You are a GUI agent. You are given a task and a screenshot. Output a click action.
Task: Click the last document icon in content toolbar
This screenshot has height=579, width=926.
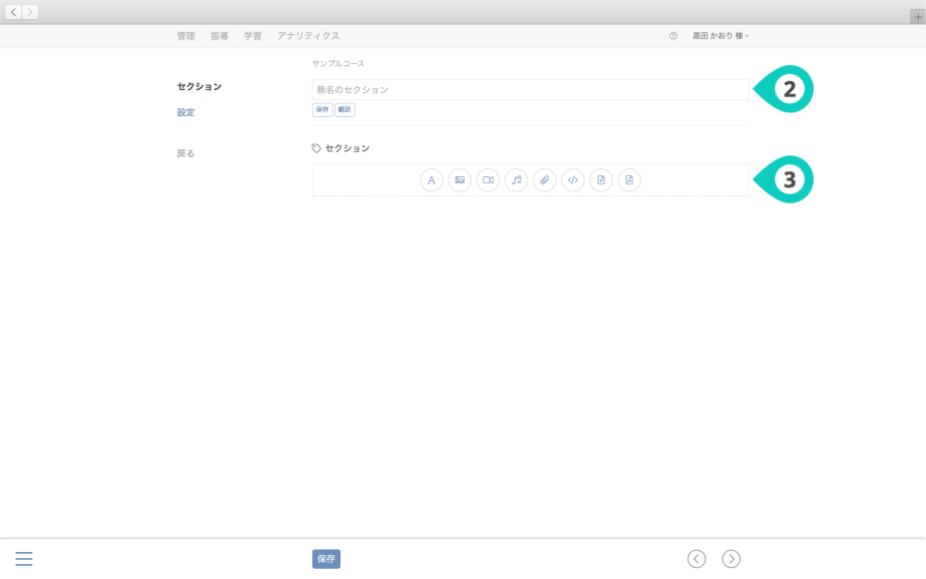[629, 180]
